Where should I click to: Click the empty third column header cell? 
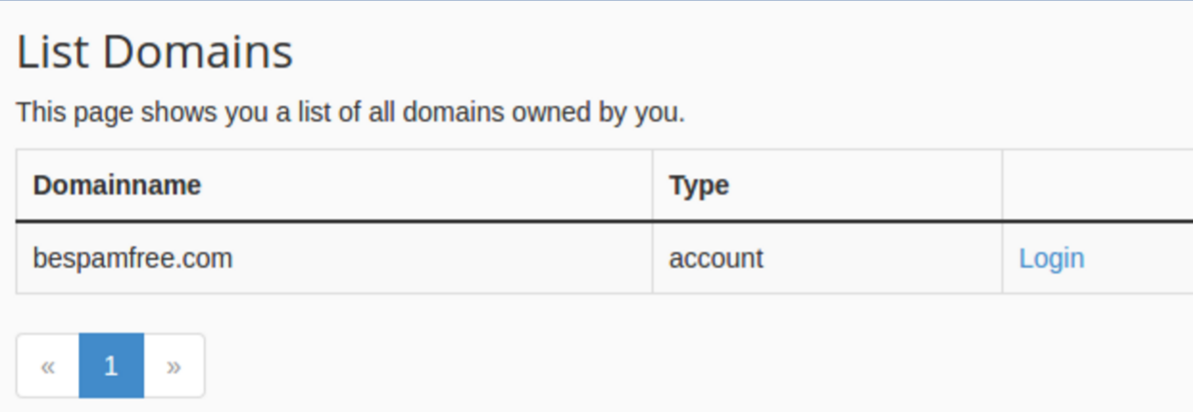[1097, 185]
